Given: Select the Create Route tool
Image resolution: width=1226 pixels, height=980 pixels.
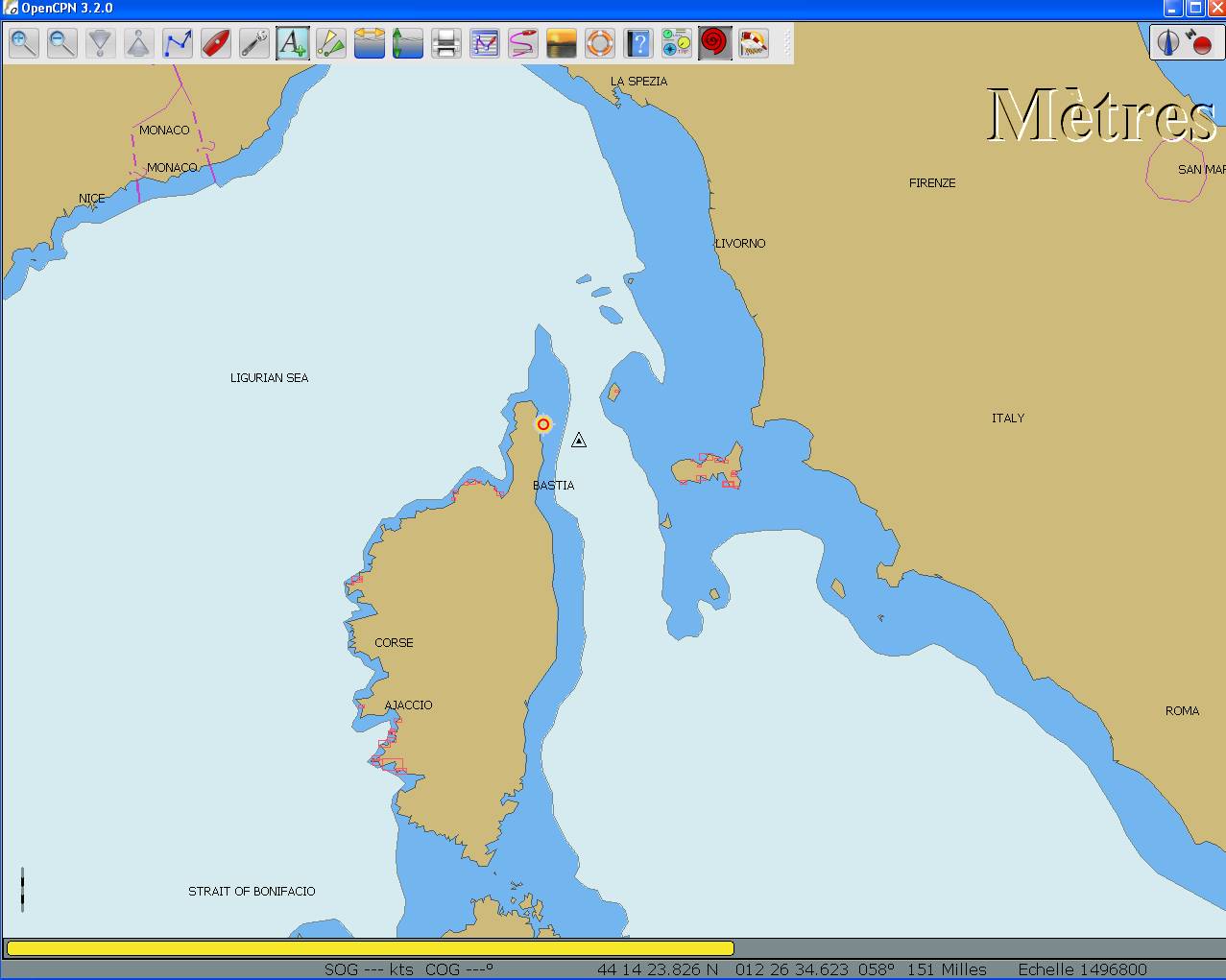Looking at the screenshot, I should (178, 43).
